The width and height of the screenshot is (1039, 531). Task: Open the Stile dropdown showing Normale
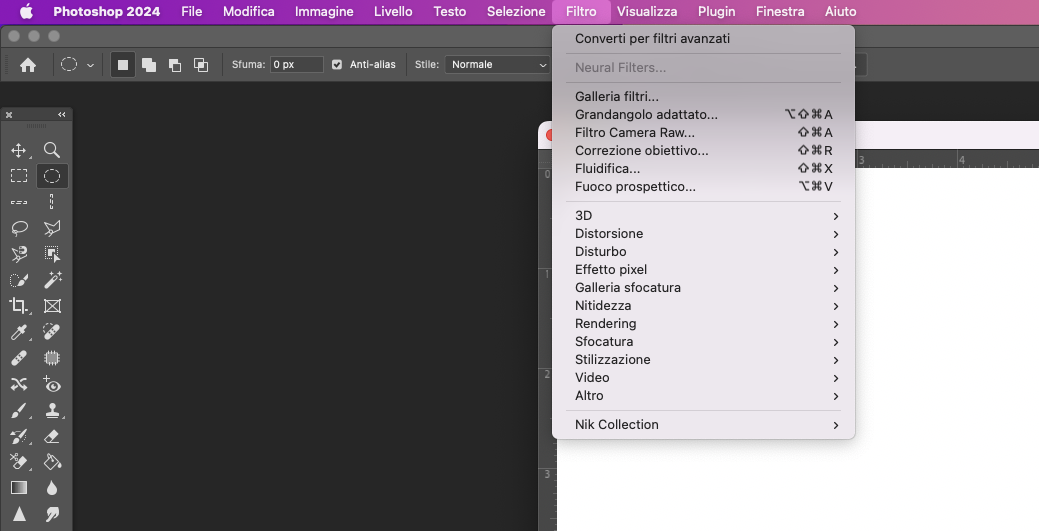point(498,64)
